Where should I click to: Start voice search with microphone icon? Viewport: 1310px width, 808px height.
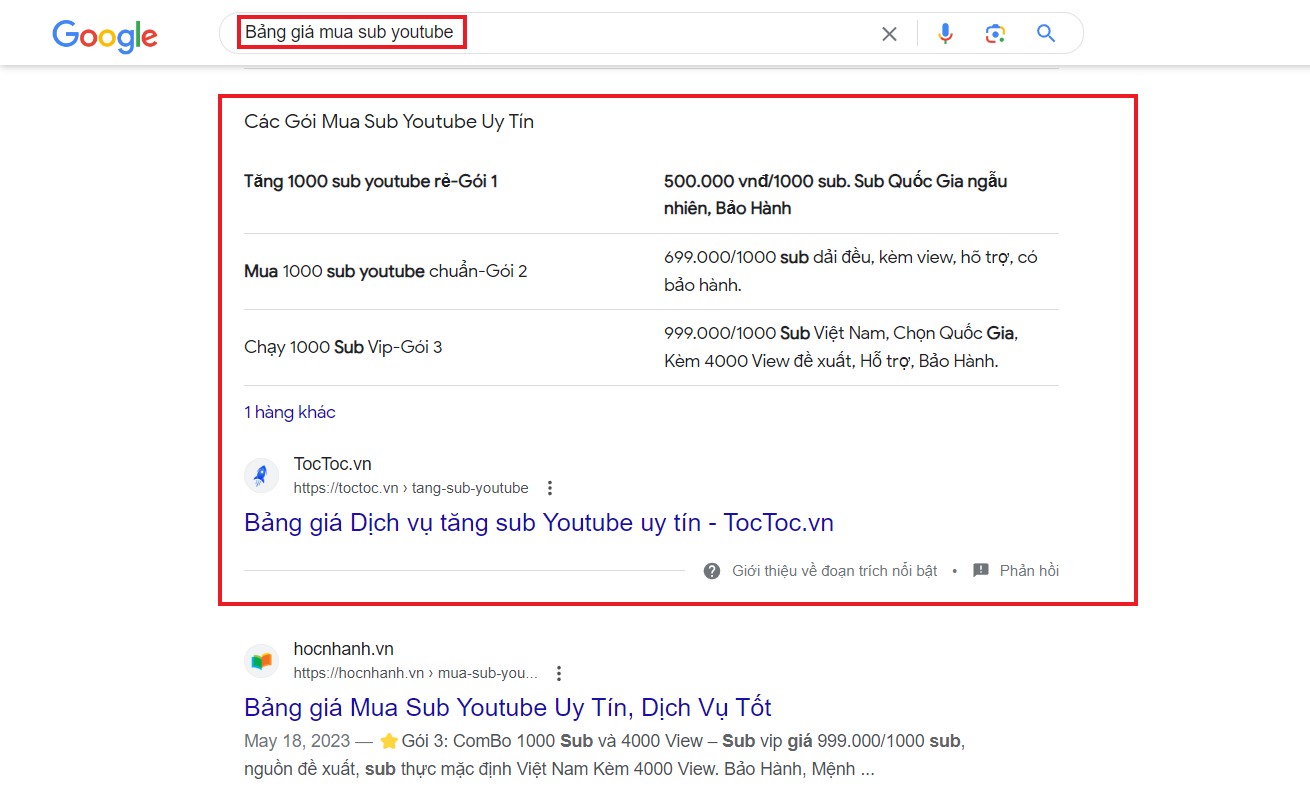point(945,34)
